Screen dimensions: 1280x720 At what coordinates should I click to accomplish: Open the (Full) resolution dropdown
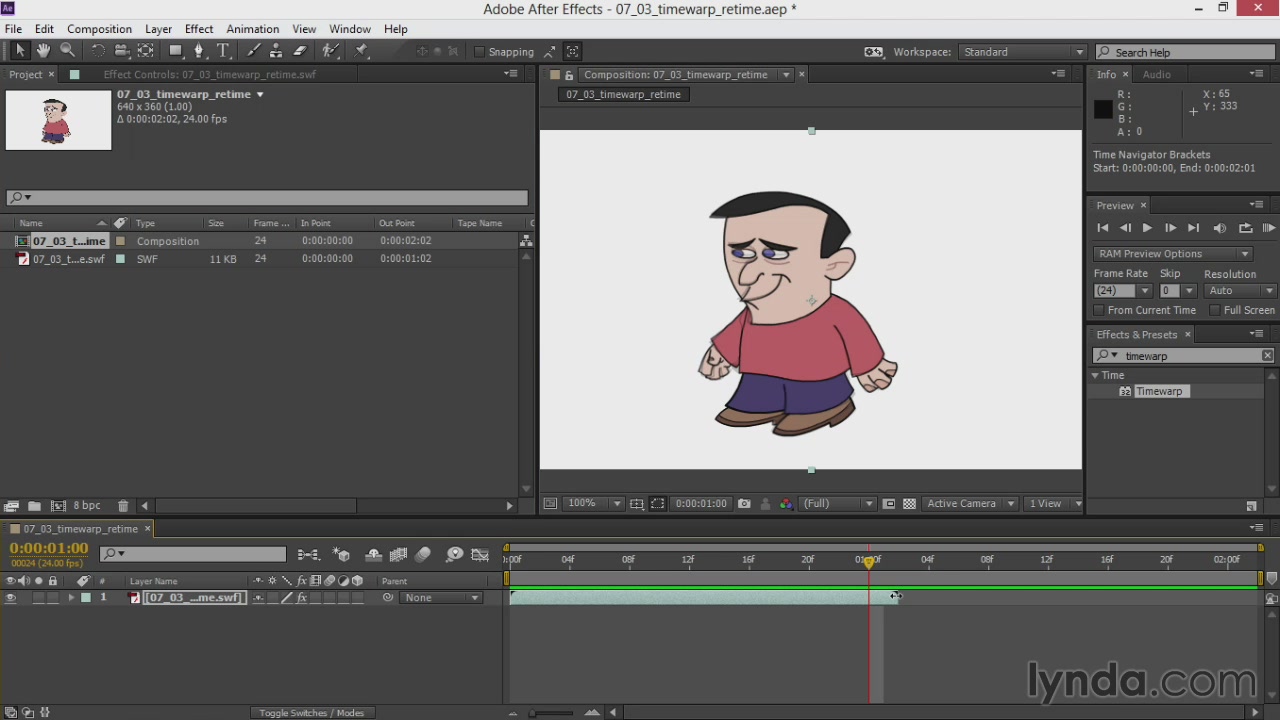(838, 504)
